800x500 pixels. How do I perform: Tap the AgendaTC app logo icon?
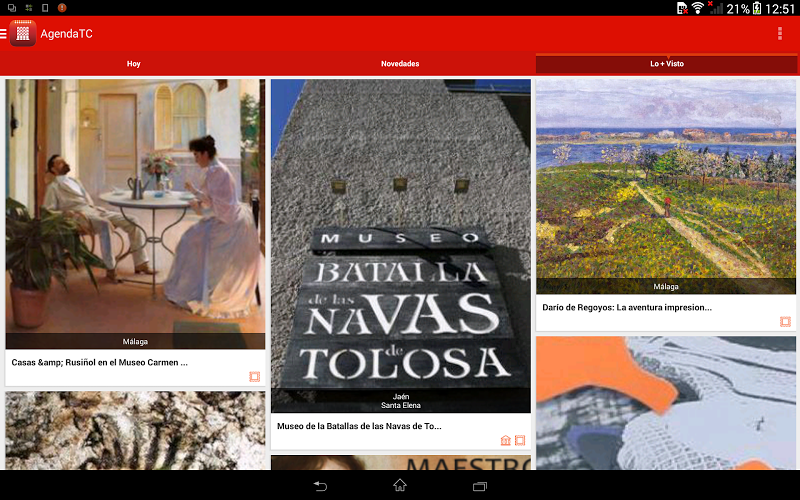click(22, 34)
